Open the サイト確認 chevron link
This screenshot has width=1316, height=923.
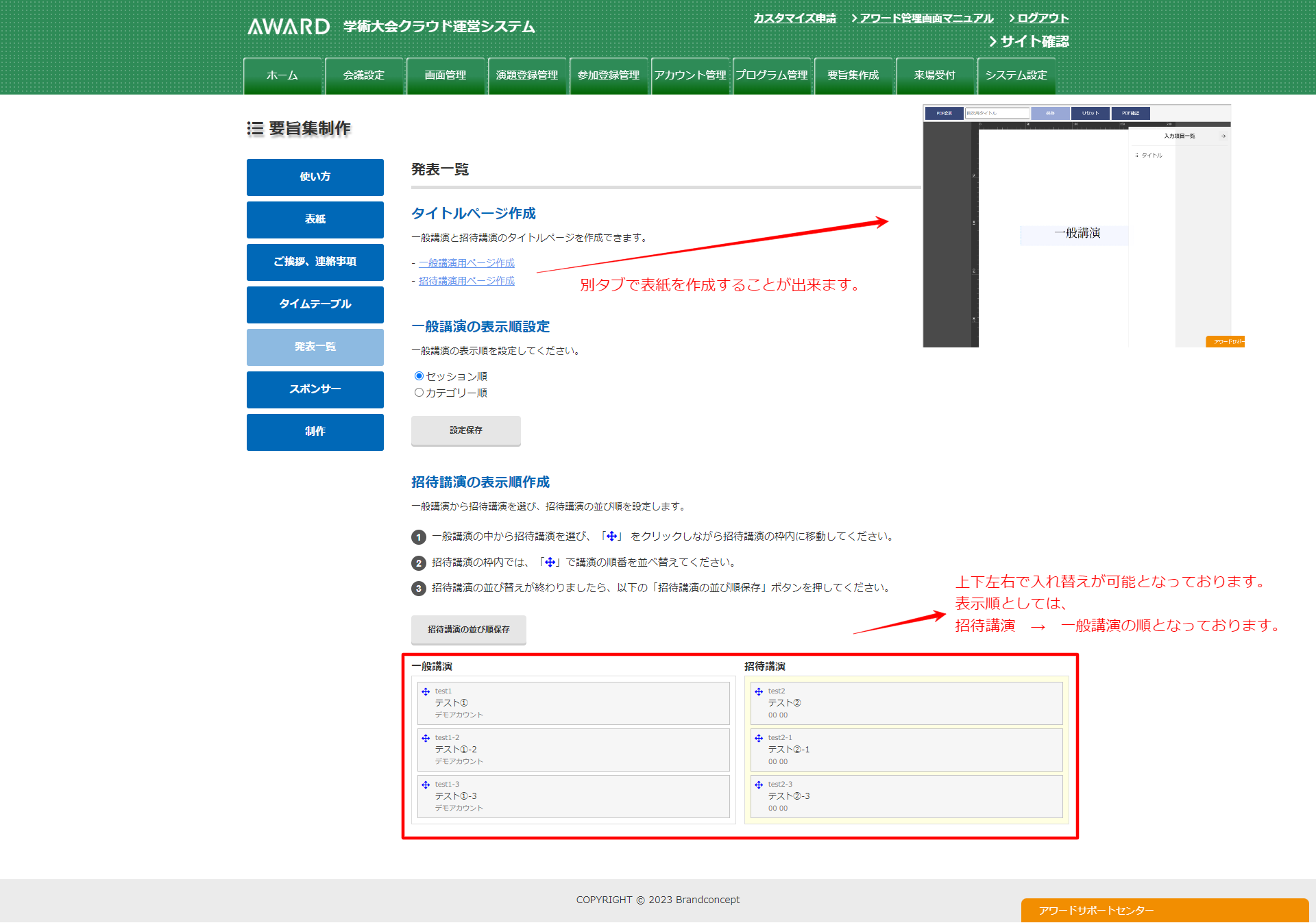pyautogui.click(x=1029, y=41)
